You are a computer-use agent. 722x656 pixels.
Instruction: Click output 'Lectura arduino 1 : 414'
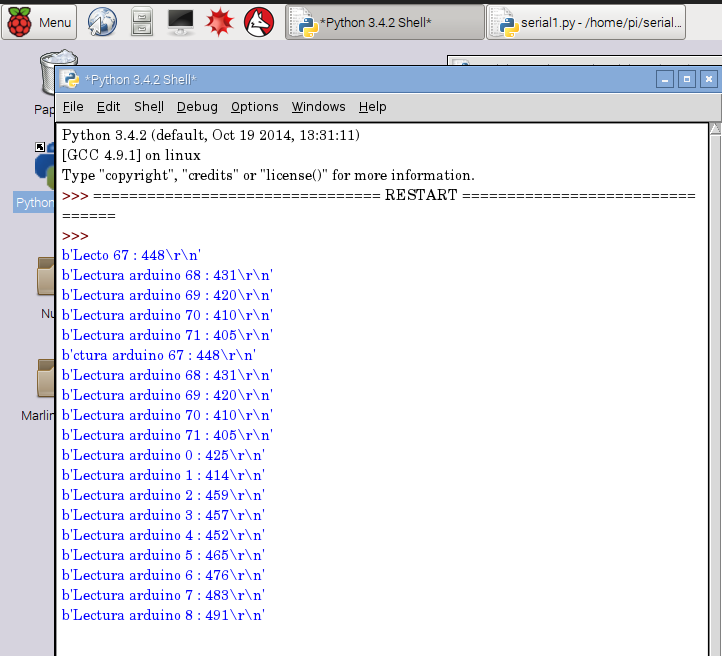pyautogui.click(x=163, y=475)
